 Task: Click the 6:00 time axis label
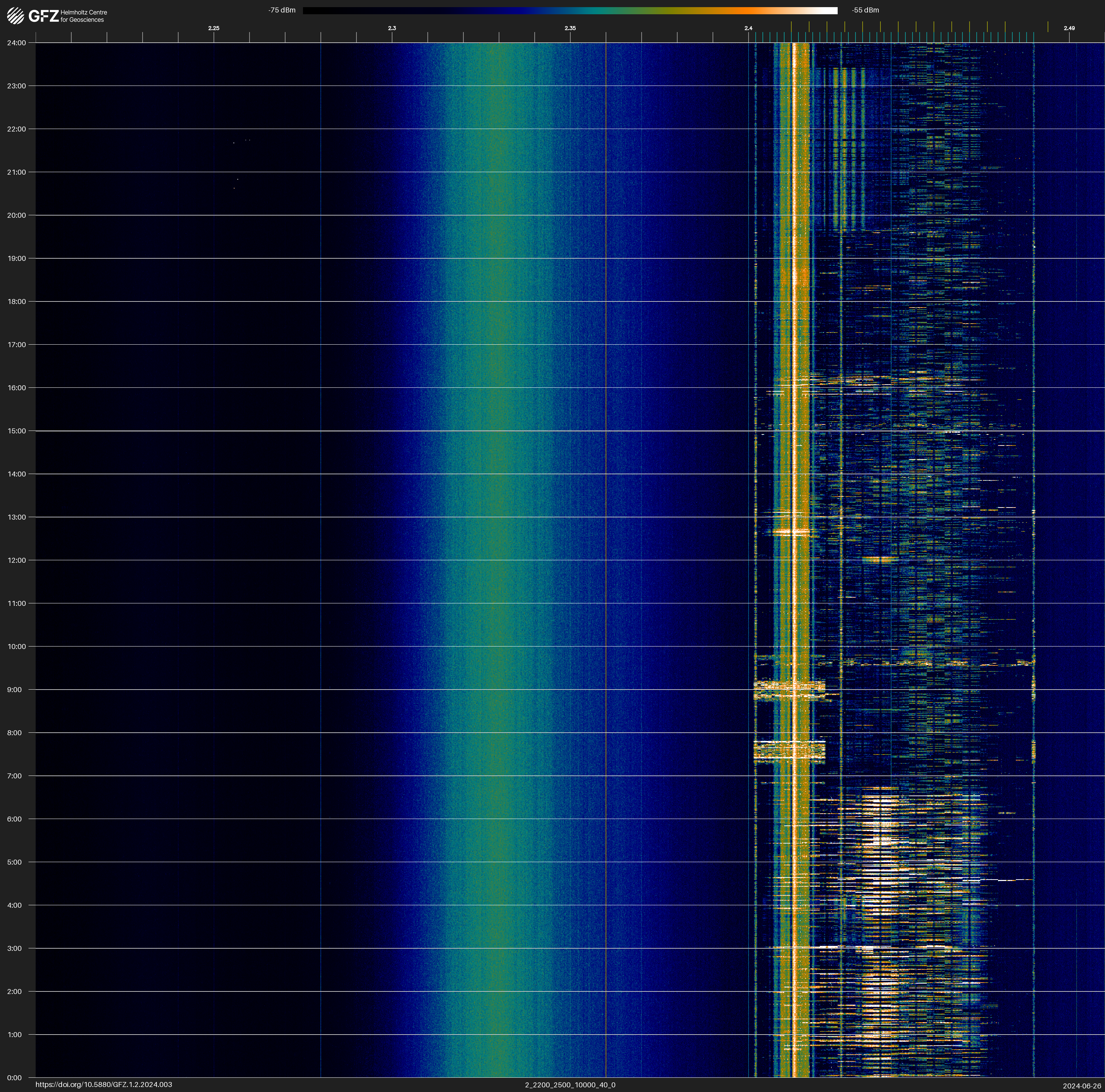click(x=15, y=819)
